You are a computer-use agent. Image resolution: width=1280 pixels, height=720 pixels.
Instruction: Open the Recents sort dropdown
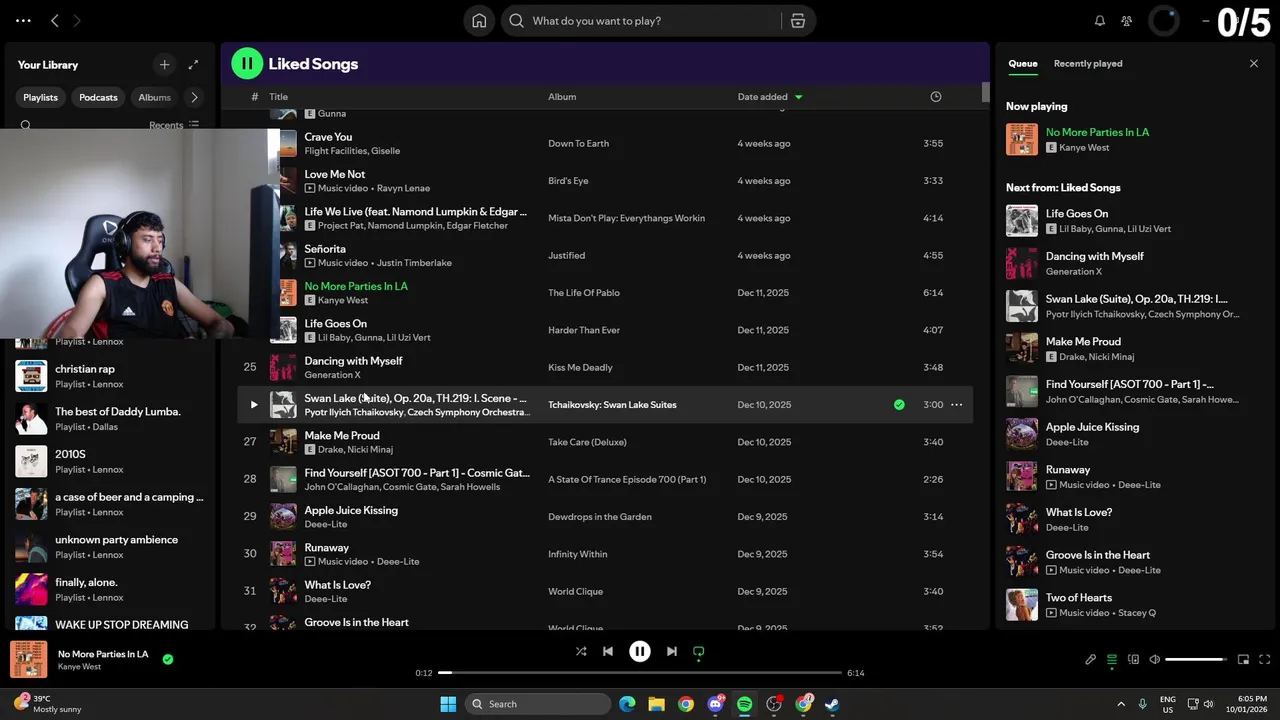174,125
